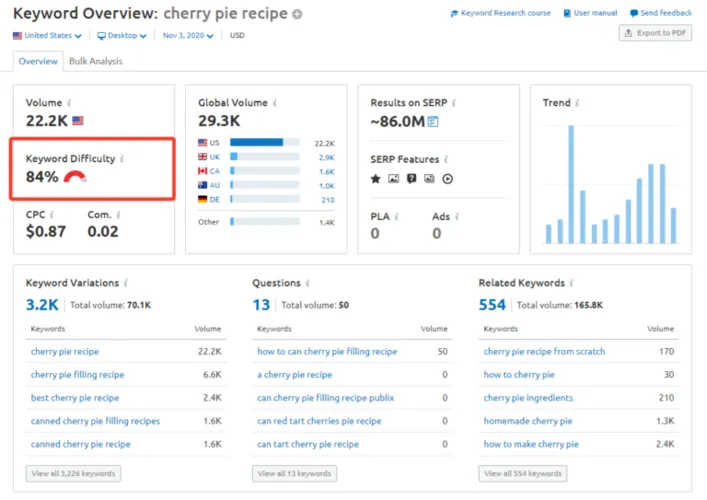Click the first image pack SERP feature icon
Image resolution: width=707 pixels, height=500 pixels.
[x=394, y=179]
